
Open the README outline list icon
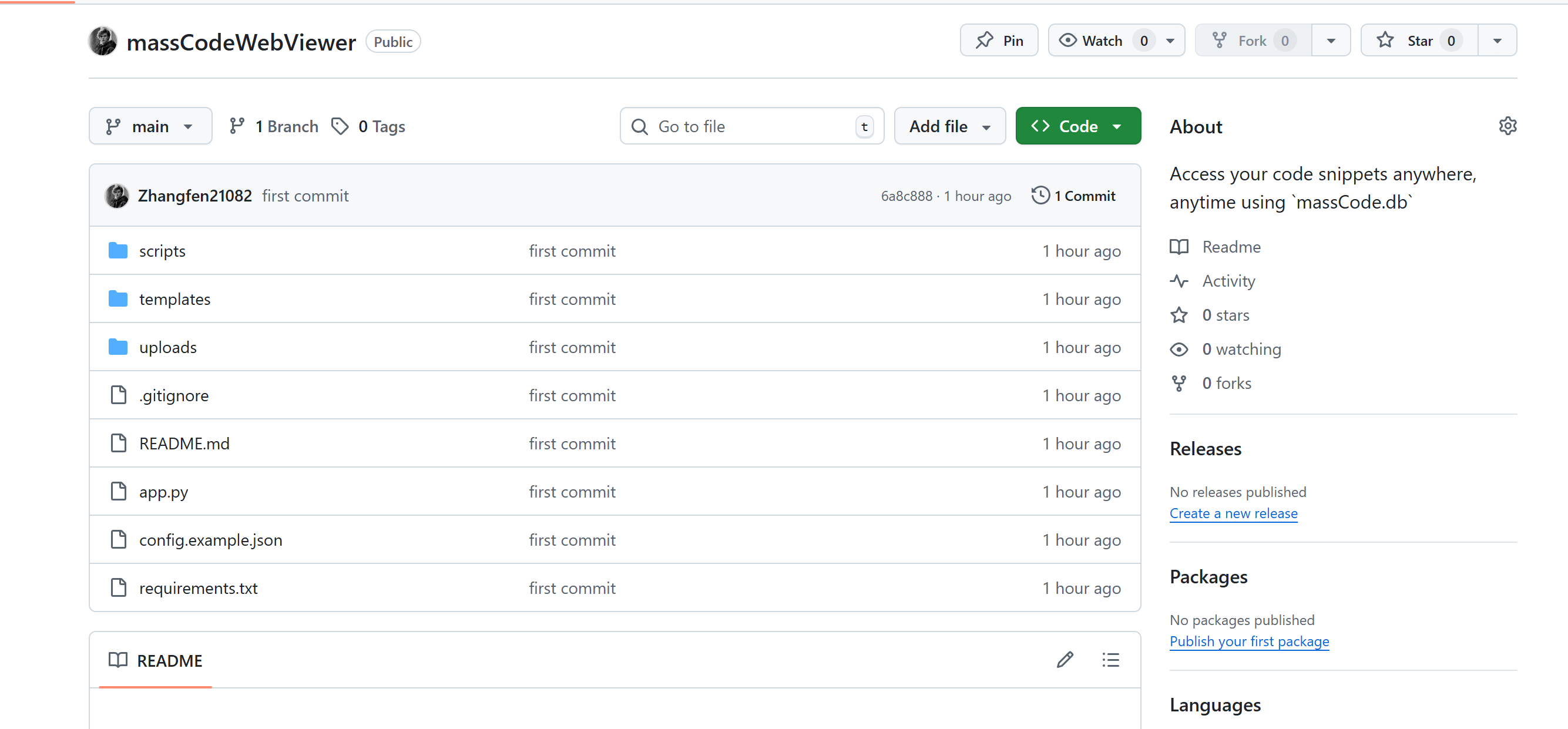[1110, 660]
